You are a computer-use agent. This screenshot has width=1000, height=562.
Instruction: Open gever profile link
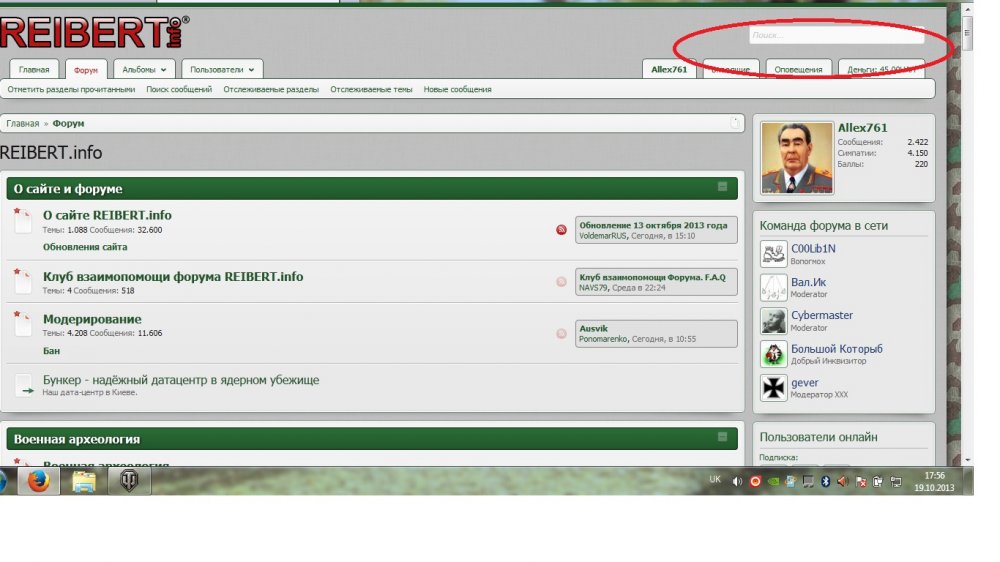coord(804,383)
